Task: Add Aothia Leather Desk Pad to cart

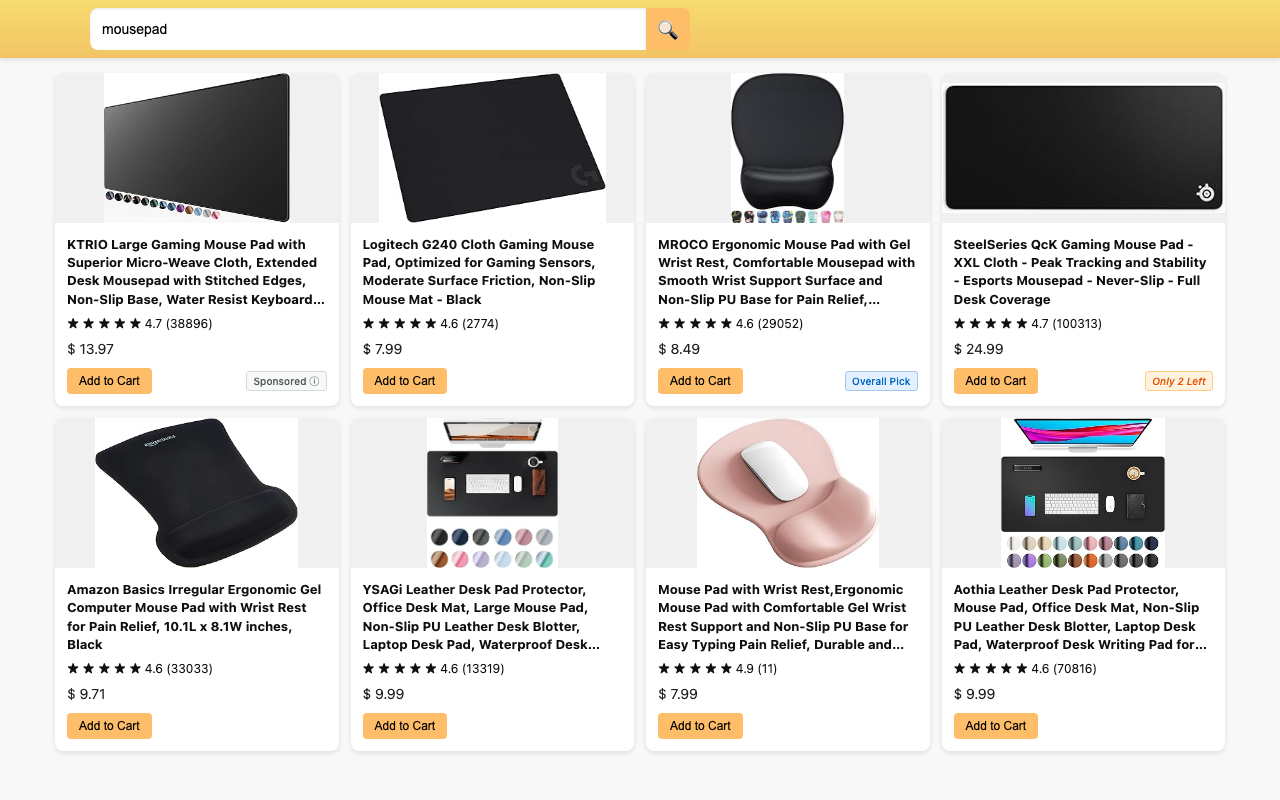Action: [x=995, y=726]
